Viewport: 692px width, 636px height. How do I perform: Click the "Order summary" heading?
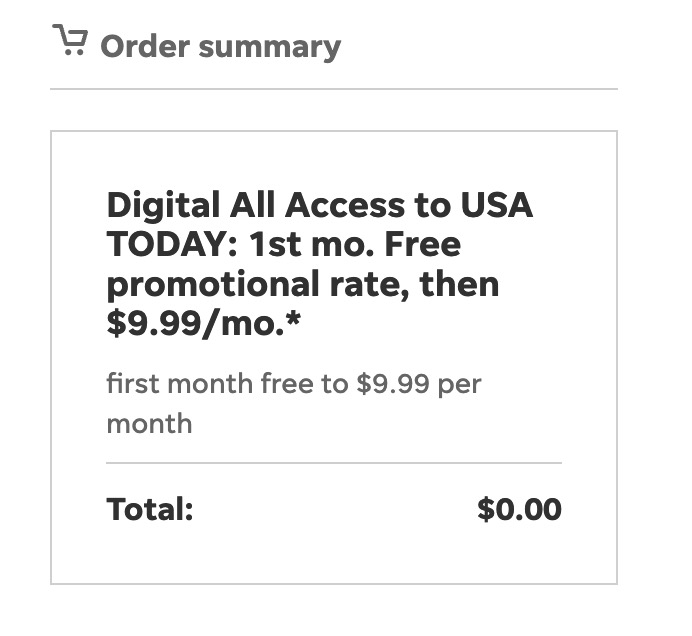coord(220,46)
